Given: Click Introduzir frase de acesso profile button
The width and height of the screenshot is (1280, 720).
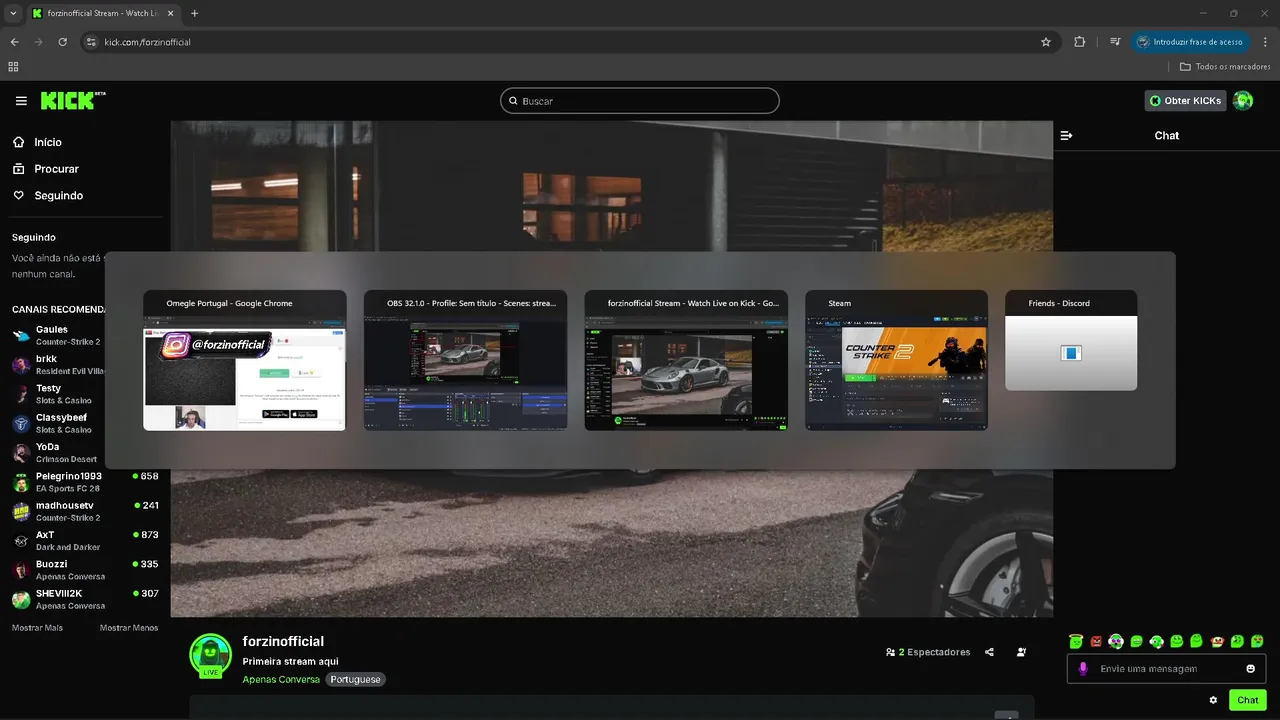Looking at the screenshot, I should (x=1190, y=42).
